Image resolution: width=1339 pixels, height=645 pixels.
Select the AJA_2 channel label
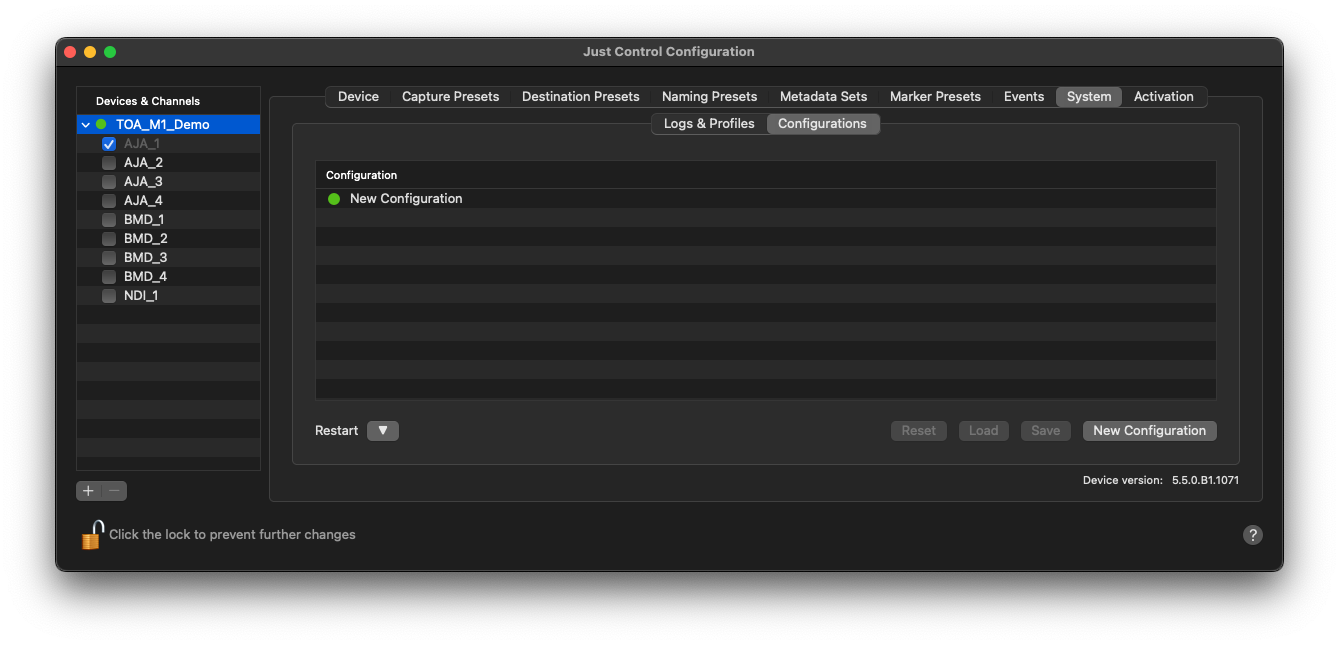point(143,163)
